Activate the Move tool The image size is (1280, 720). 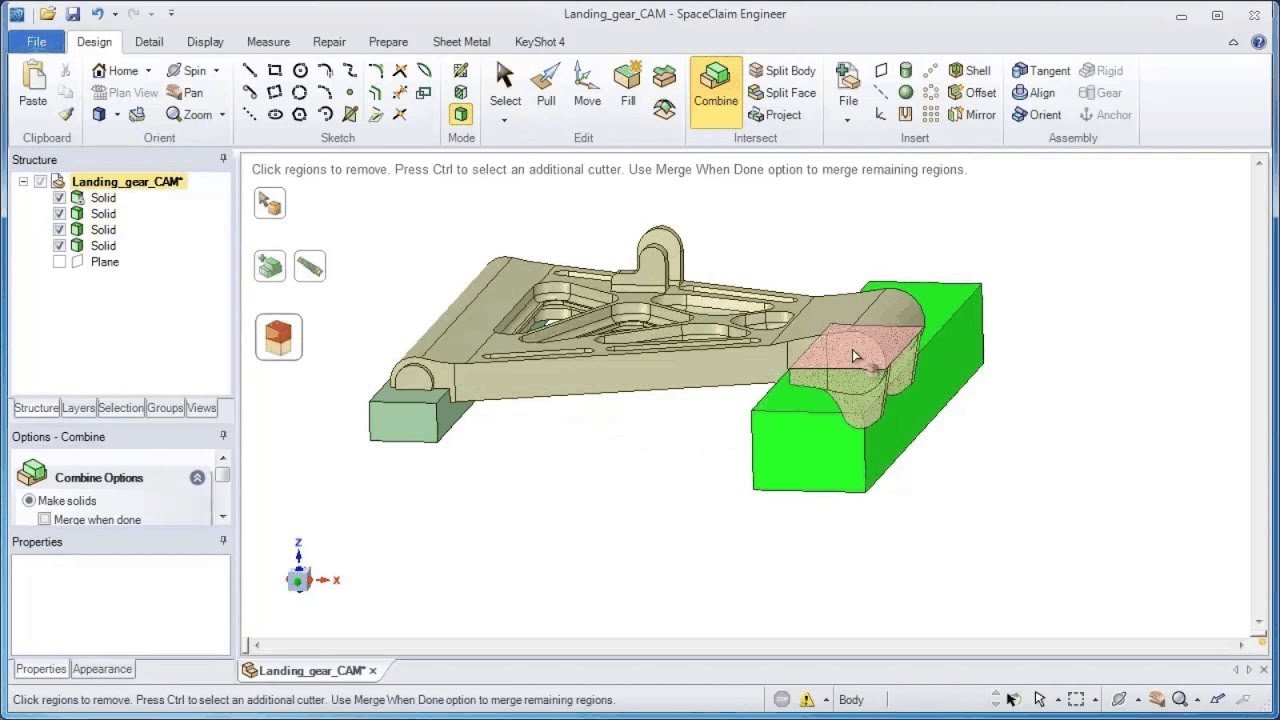587,85
